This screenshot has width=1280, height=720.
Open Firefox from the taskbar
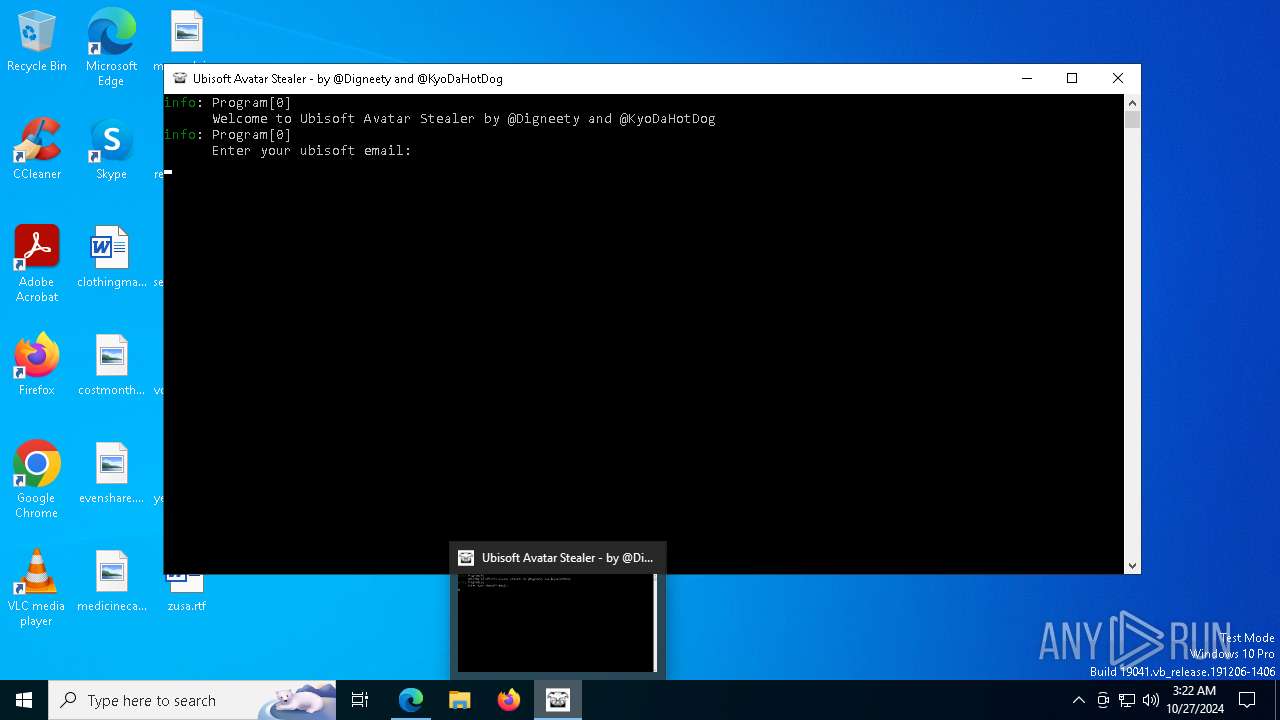(x=509, y=700)
